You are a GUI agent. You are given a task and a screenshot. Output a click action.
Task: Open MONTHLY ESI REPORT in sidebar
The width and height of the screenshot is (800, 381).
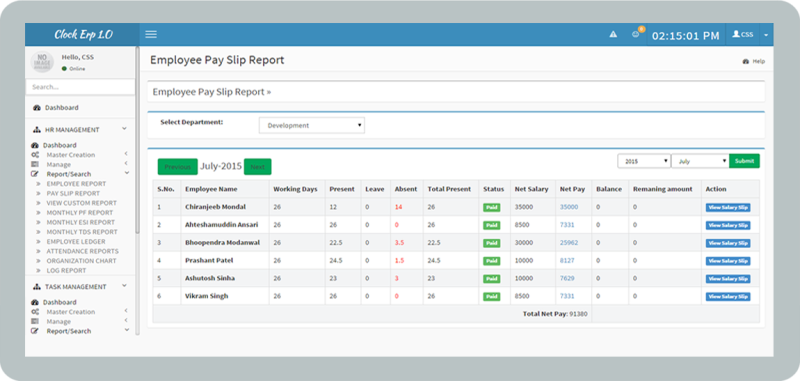(x=81, y=222)
